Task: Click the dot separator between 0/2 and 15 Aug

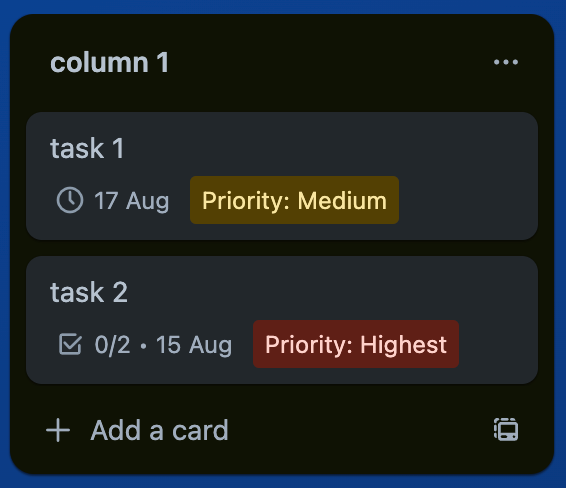Action: point(143,346)
